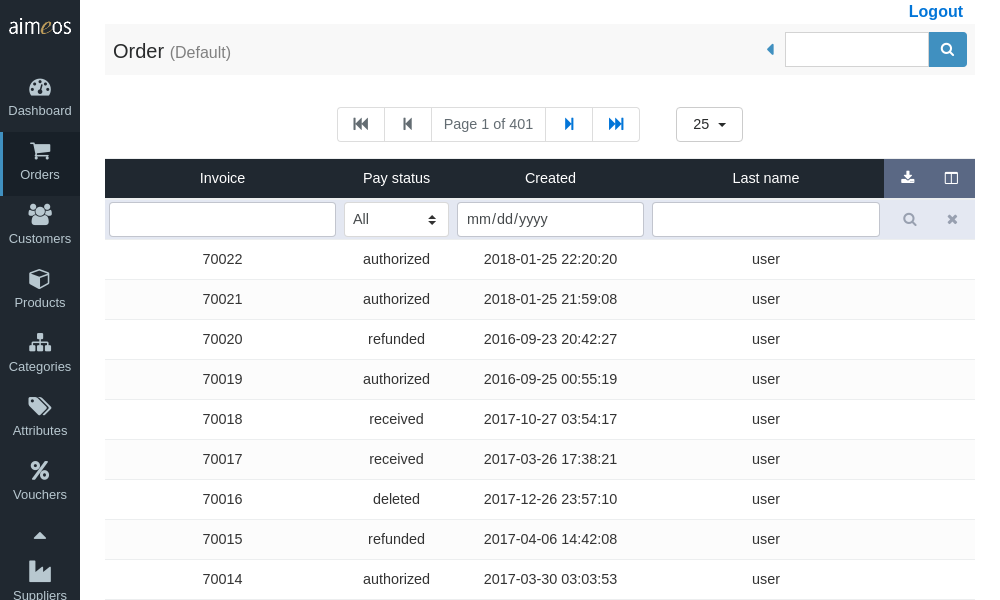The image size is (1000, 600).
Task: Click date 2017-03-30 03:03:53
Action: point(550,579)
